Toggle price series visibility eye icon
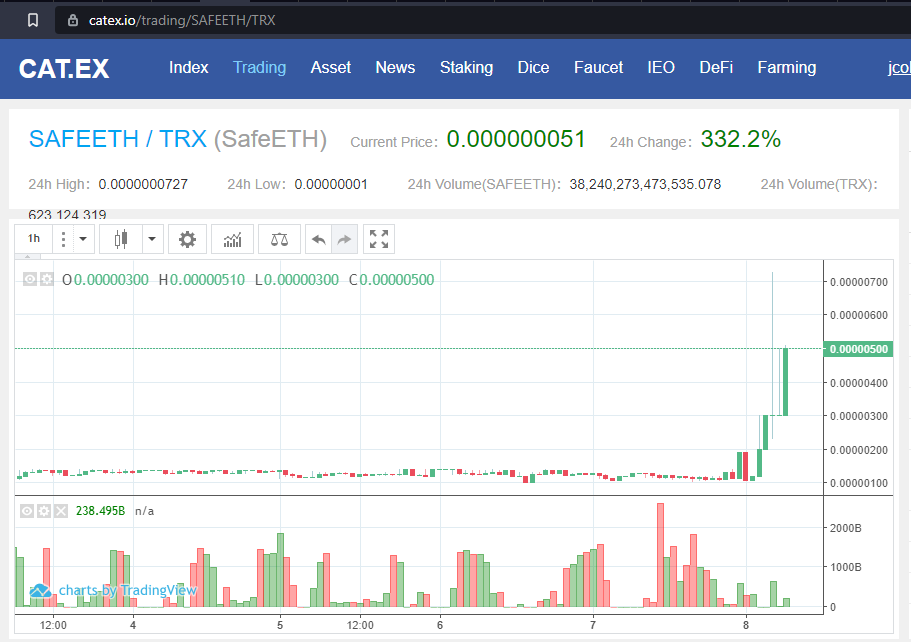This screenshot has height=642, width=911. point(30,279)
